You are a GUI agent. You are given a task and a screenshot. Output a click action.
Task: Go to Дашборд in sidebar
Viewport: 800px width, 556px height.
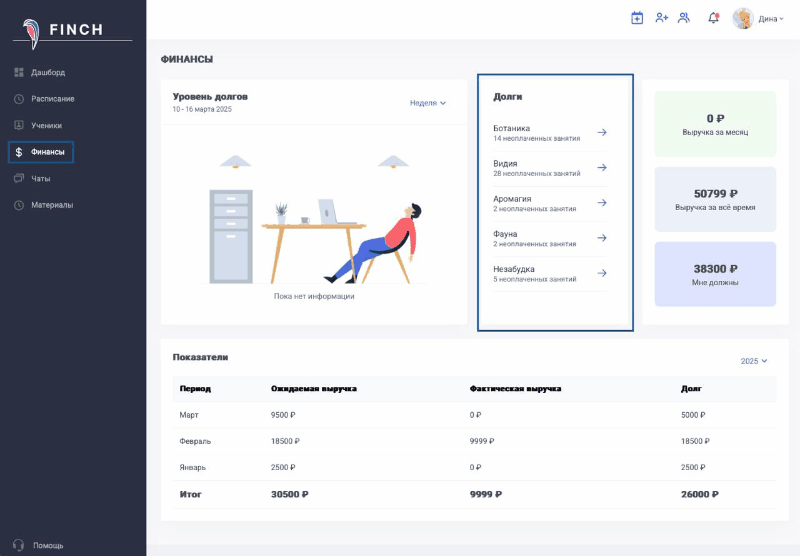47,72
